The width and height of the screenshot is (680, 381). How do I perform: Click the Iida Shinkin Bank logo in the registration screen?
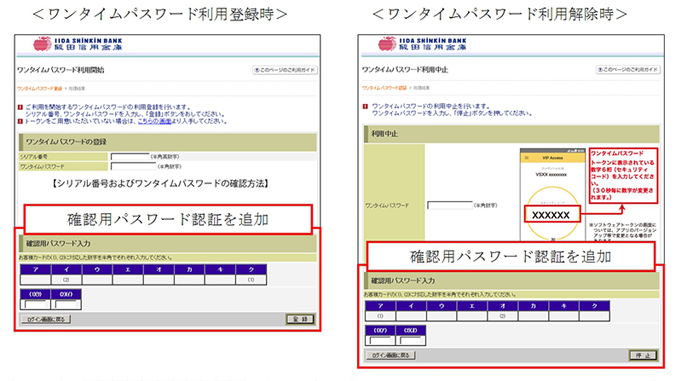tap(77, 44)
